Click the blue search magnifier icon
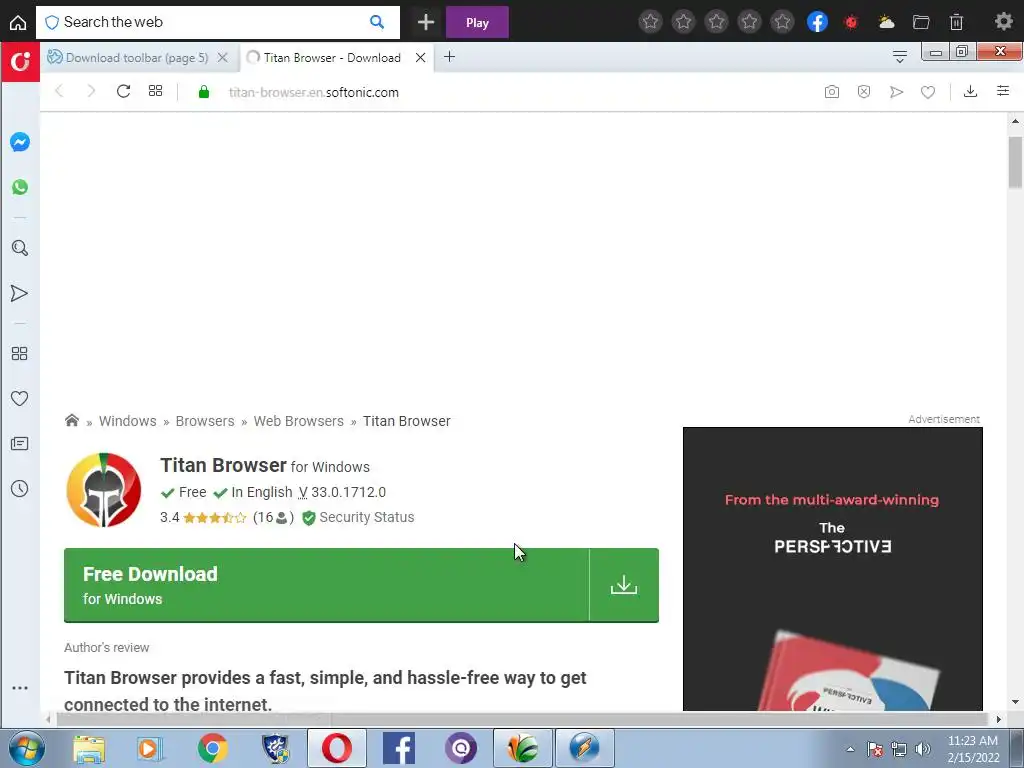This screenshot has width=1024, height=768. (377, 22)
